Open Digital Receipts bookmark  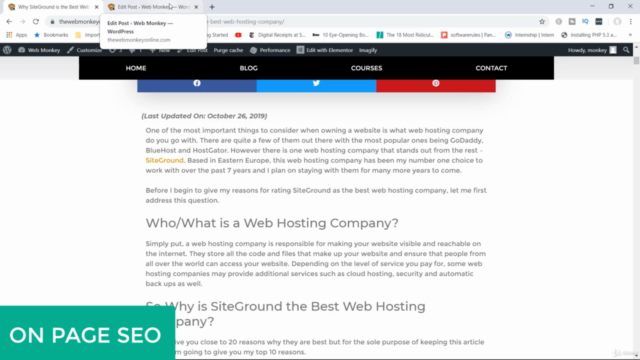[x=277, y=35]
